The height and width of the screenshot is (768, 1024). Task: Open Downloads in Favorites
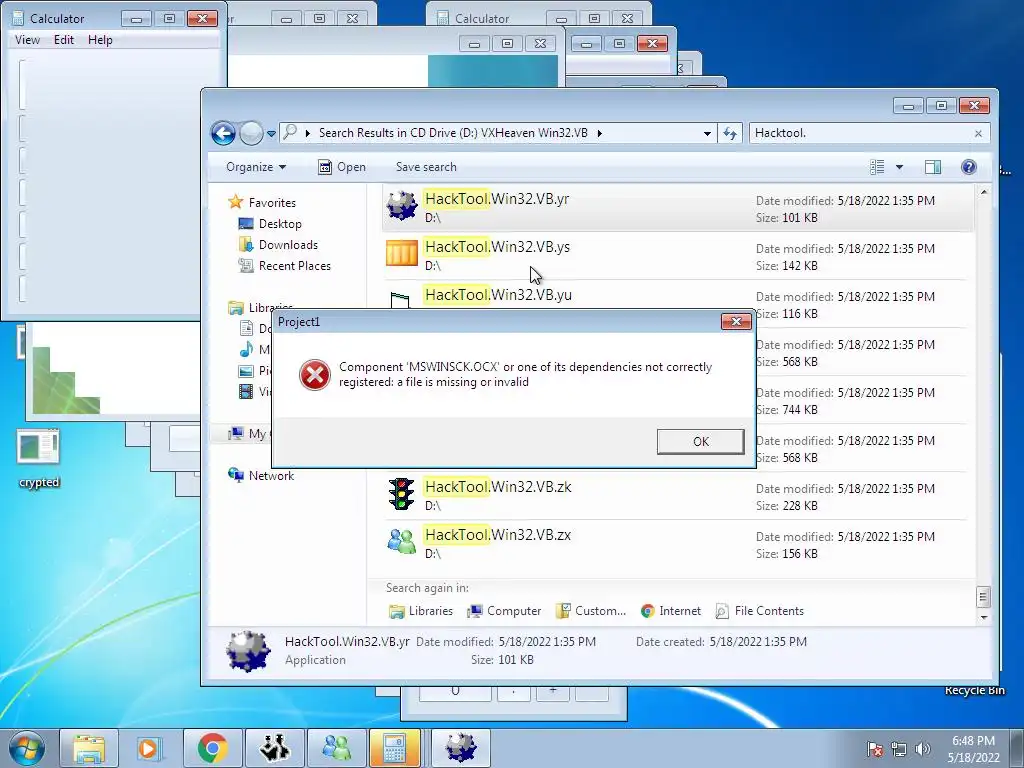[278, 245]
